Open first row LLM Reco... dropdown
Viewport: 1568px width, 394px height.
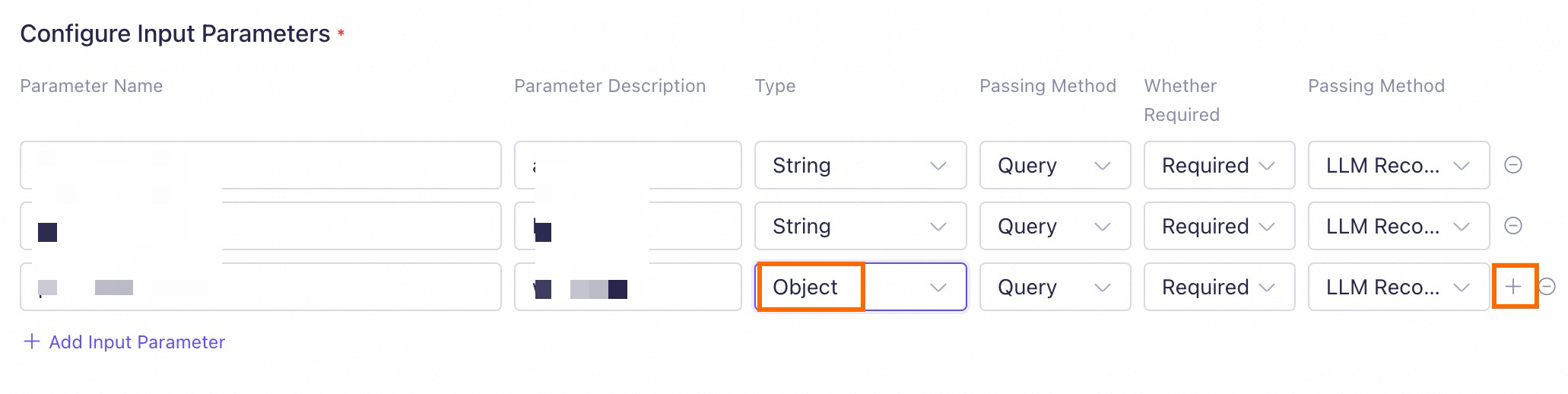pos(1398,165)
